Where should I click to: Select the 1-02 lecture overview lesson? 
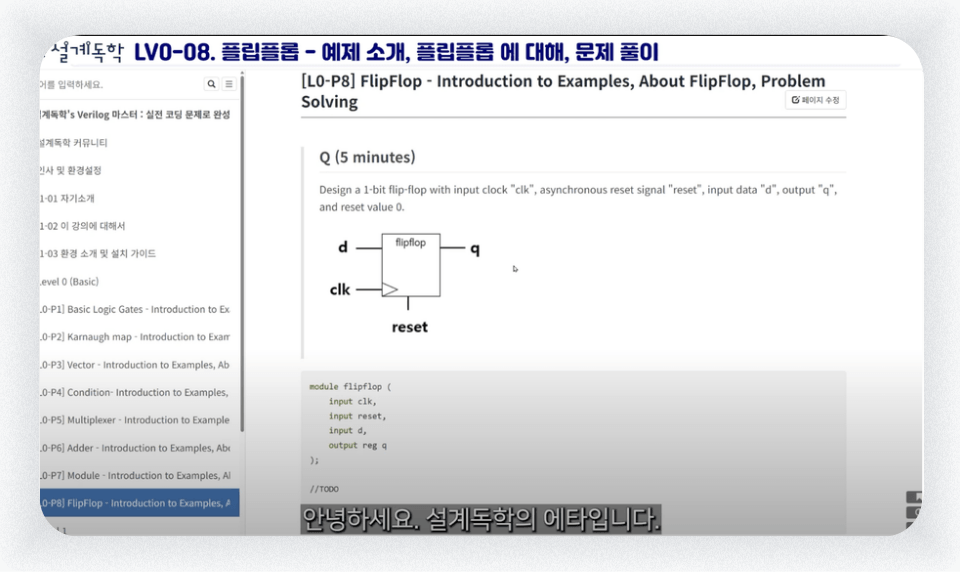pyautogui.click(x=83, y=226)
